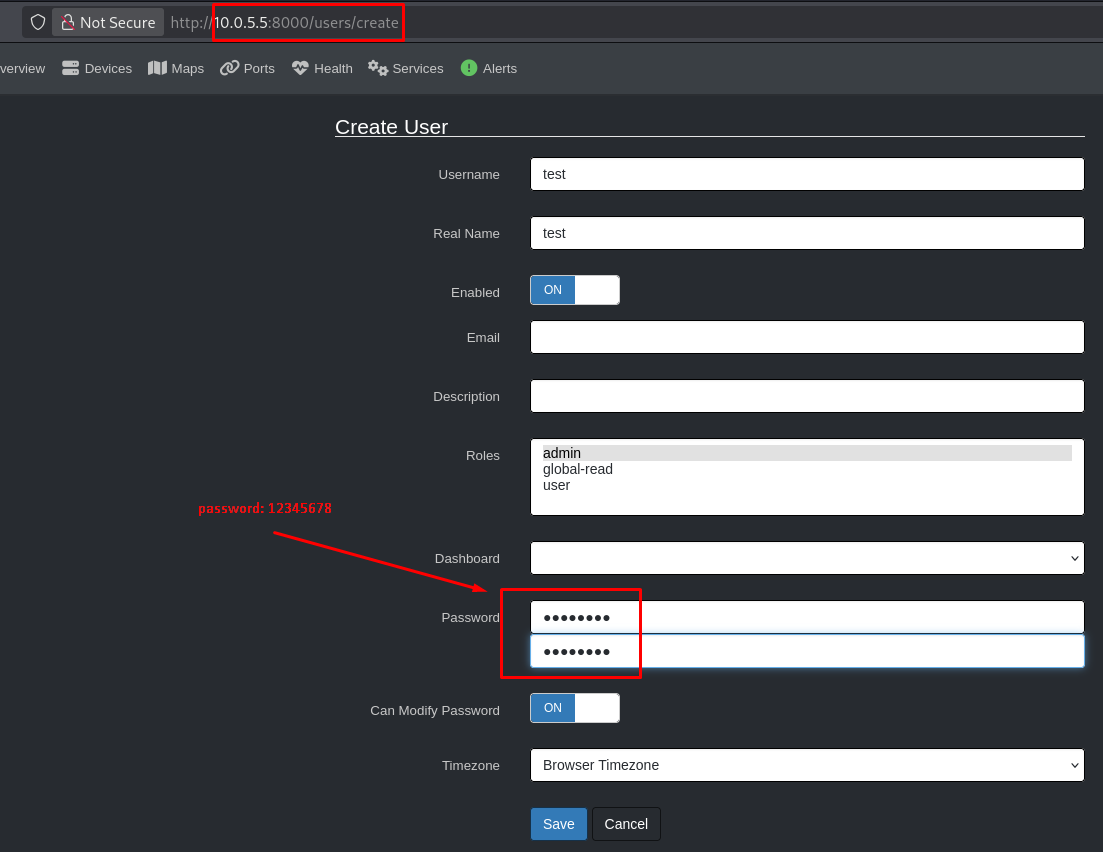Click the Services gears icon
This screenshot has width=1103, height=852.
click(x=378, y=68)
